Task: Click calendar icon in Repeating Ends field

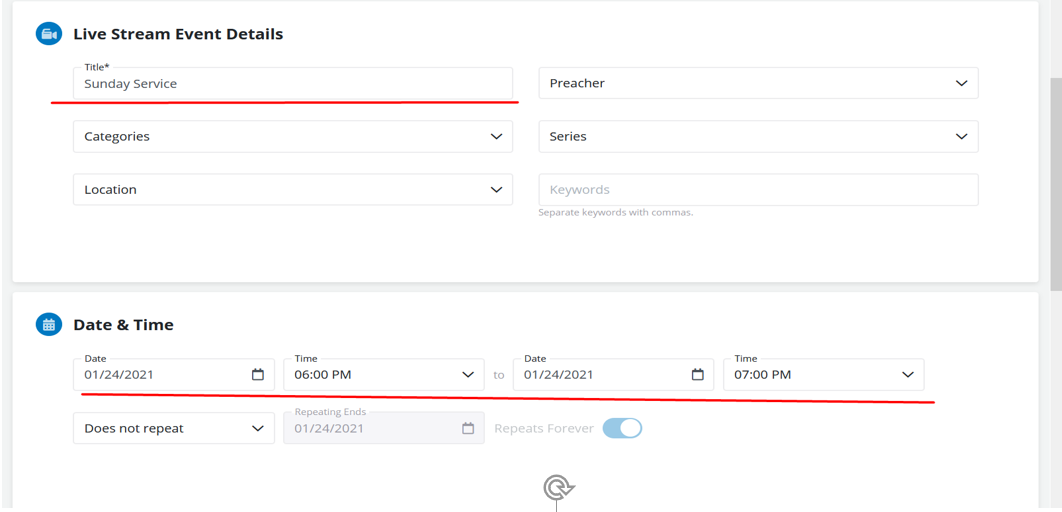Action: point(467,428)
